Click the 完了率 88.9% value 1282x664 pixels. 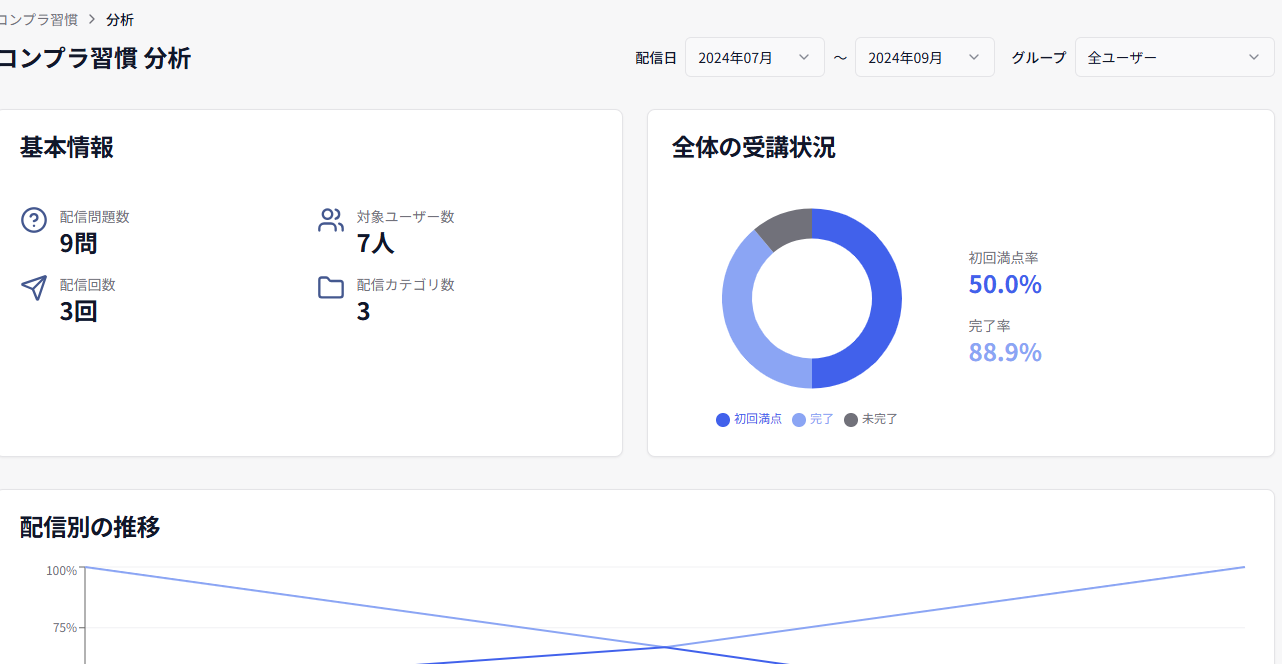(1005, 352)
